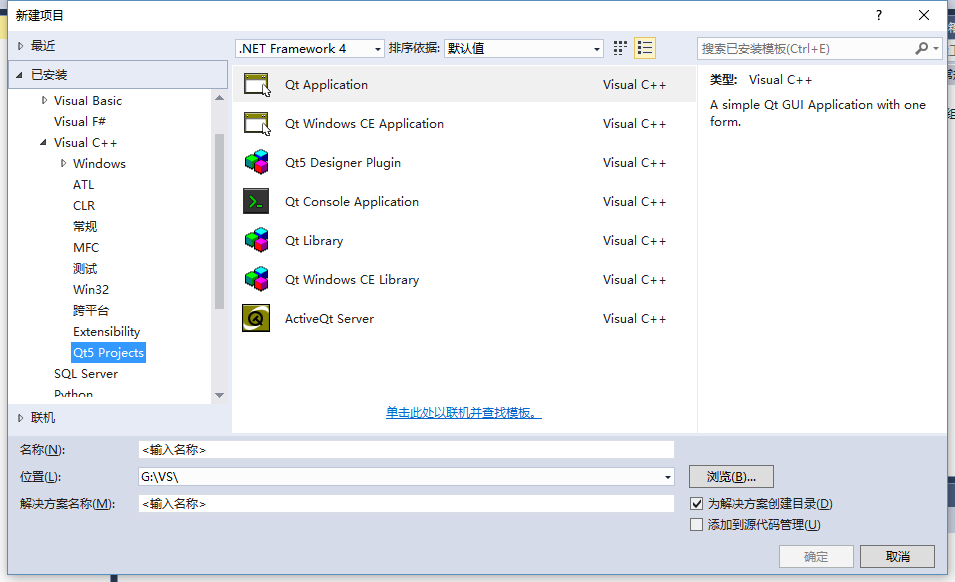955x582 pixels.
Task: Toggle 为解决方案创建目录 checkbox
Action: coord(697,504)
